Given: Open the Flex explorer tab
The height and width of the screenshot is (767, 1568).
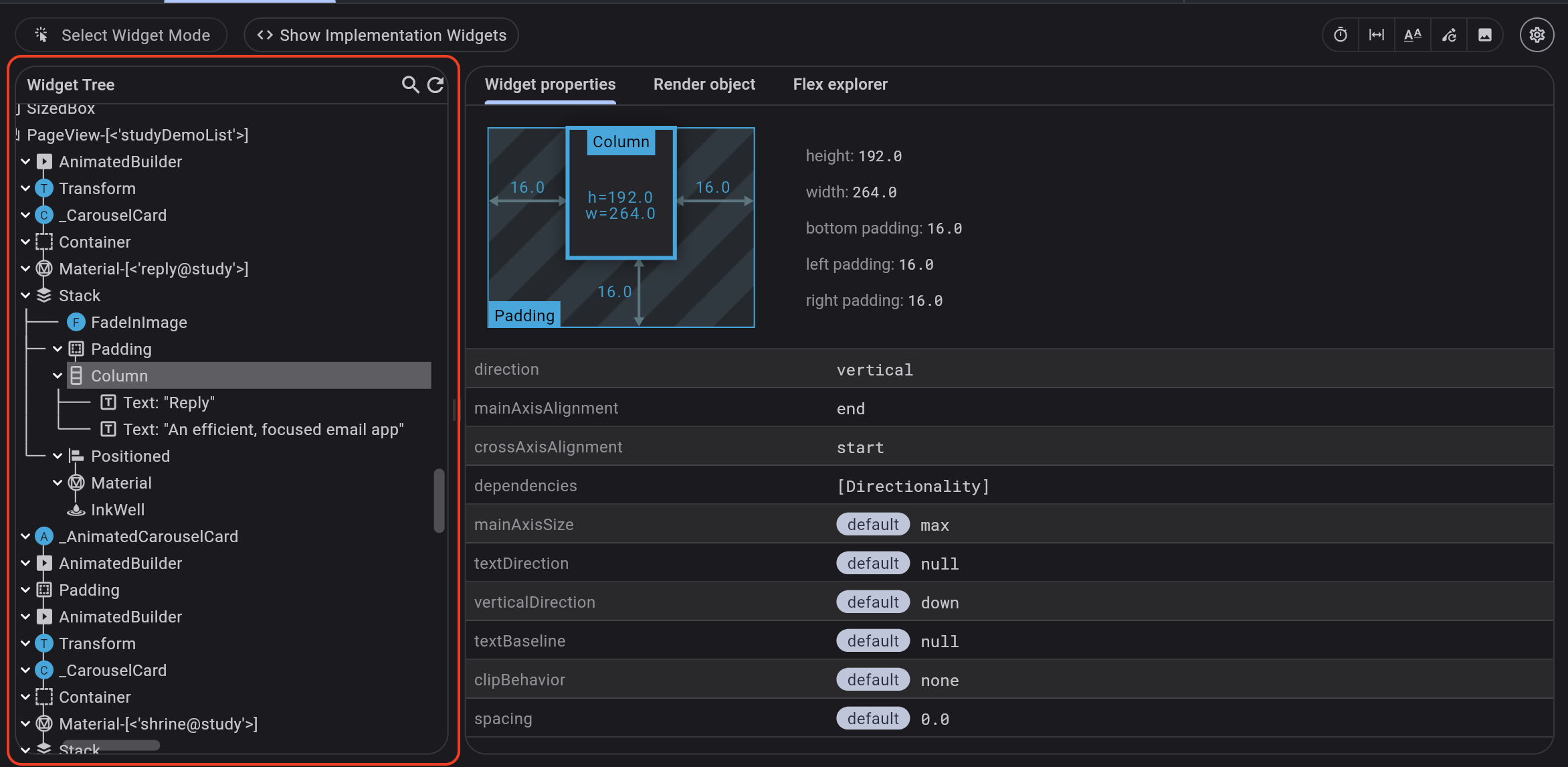Looking at the screenshot, I should tap(840, 84).
